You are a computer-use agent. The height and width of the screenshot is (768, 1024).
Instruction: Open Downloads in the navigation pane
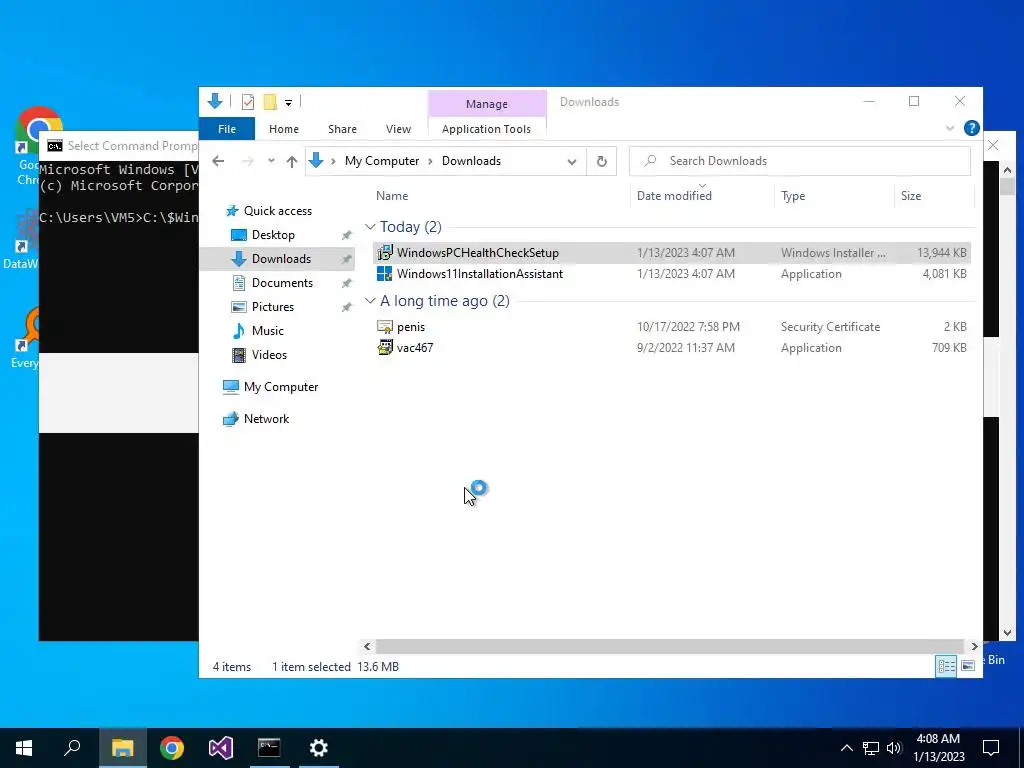pyautogui.click(x=281, y=259)
